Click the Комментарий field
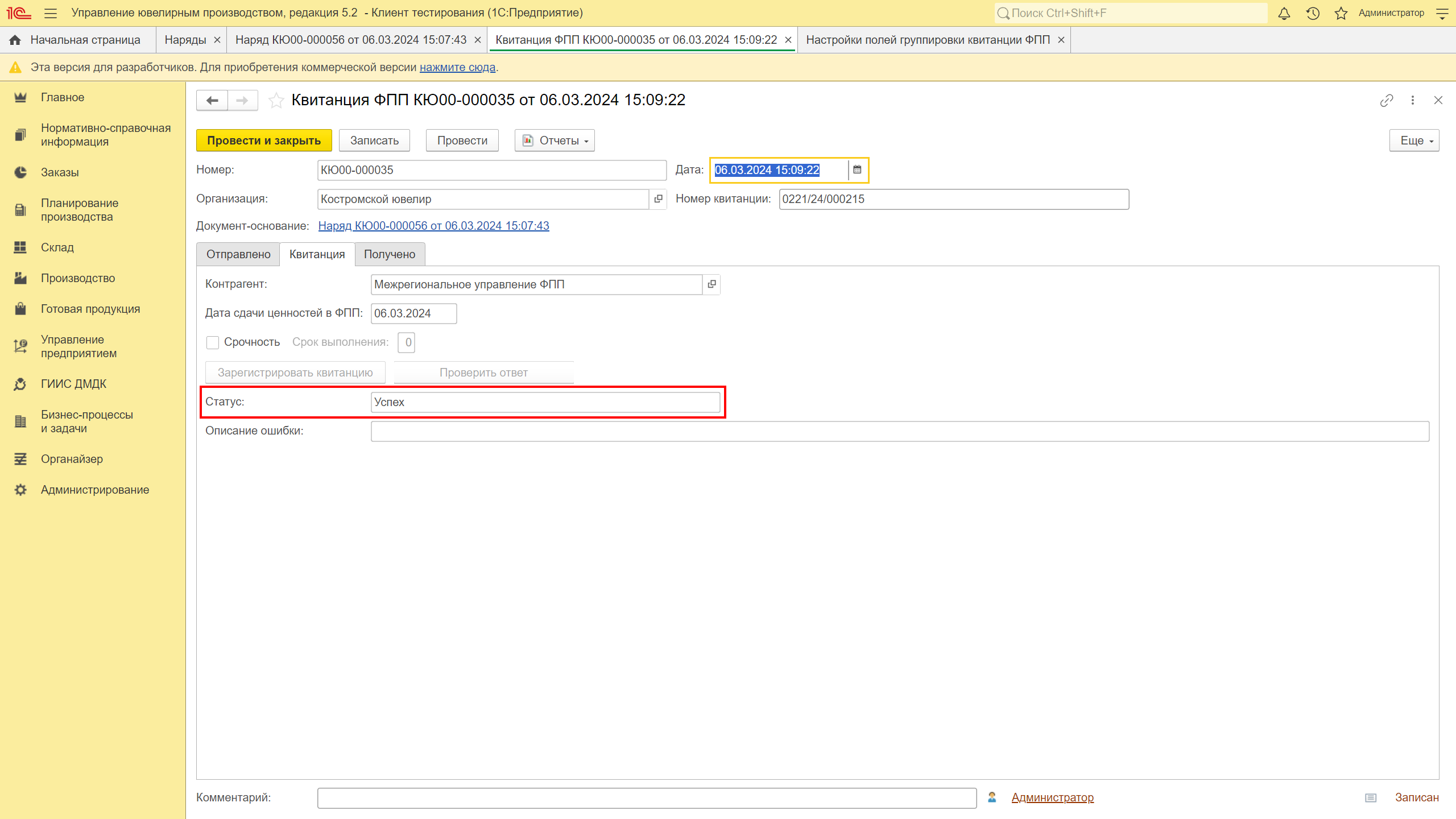 click(x=647, y=798)
